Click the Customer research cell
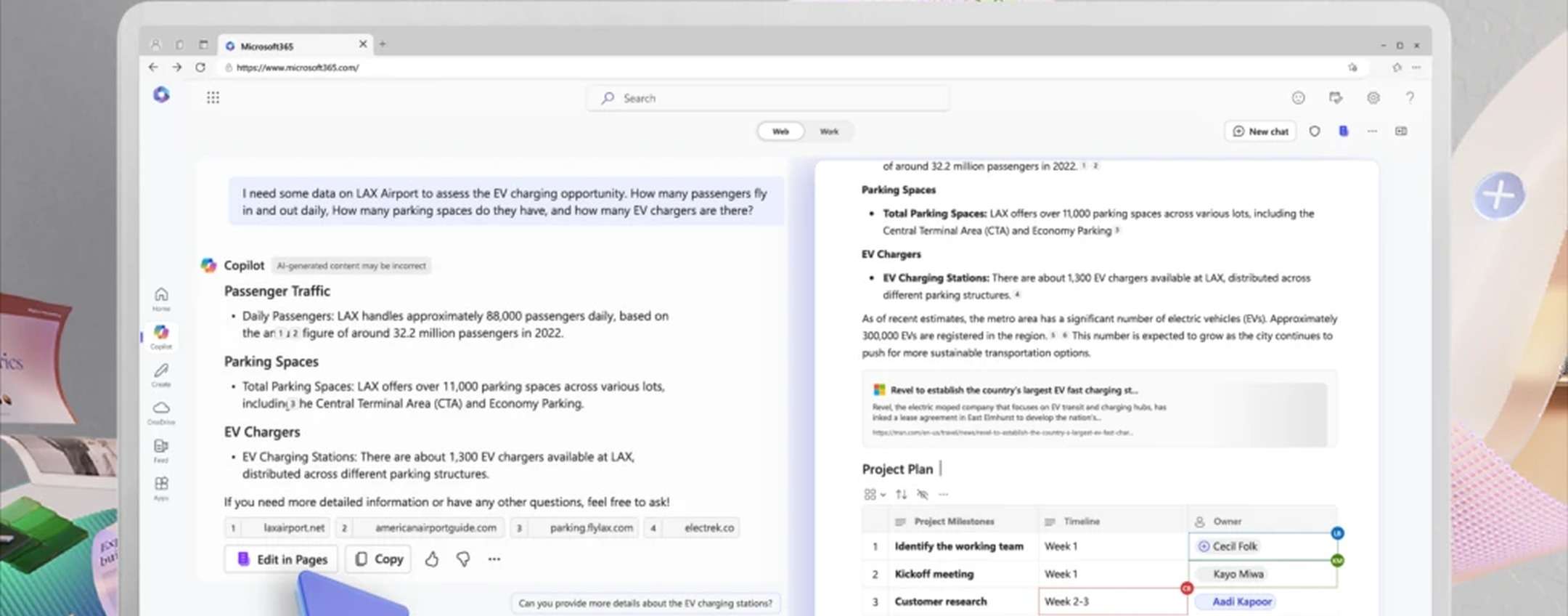The width and height of the screenshot is (1568, 616). 963,601
